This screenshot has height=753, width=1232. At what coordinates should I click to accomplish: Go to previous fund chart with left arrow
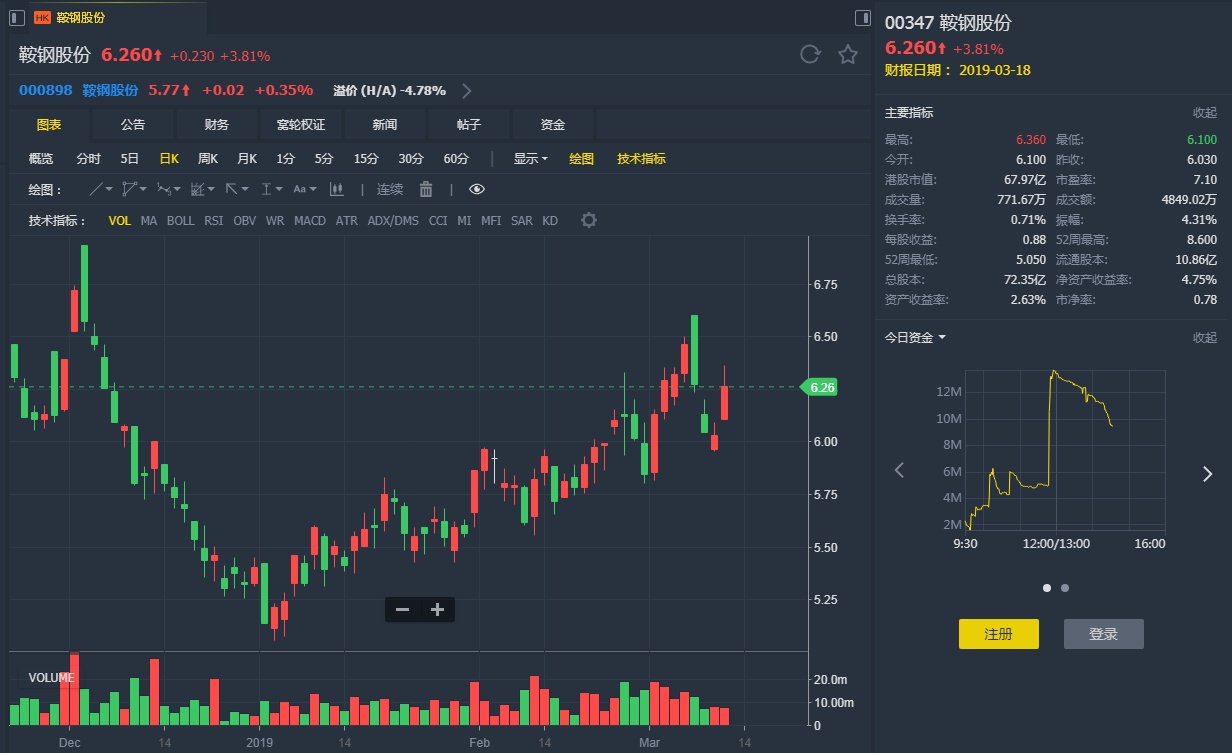coord(899,470)
